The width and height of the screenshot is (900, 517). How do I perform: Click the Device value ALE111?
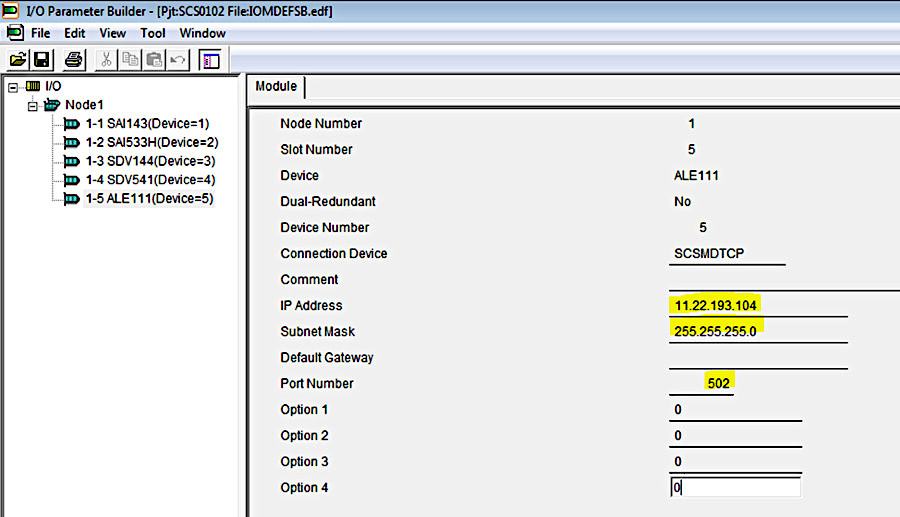[696, 176]
